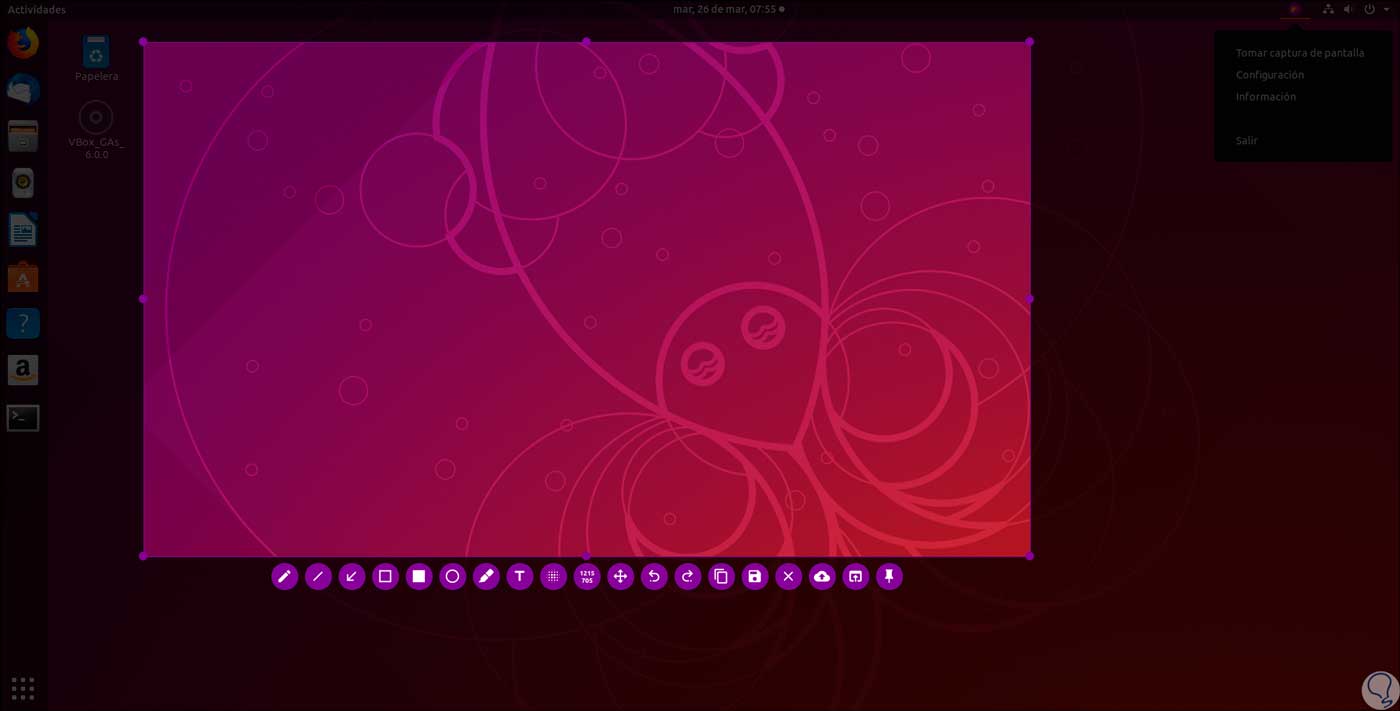Click the Flameshot tray icon in top bar

pos(1295,9)
